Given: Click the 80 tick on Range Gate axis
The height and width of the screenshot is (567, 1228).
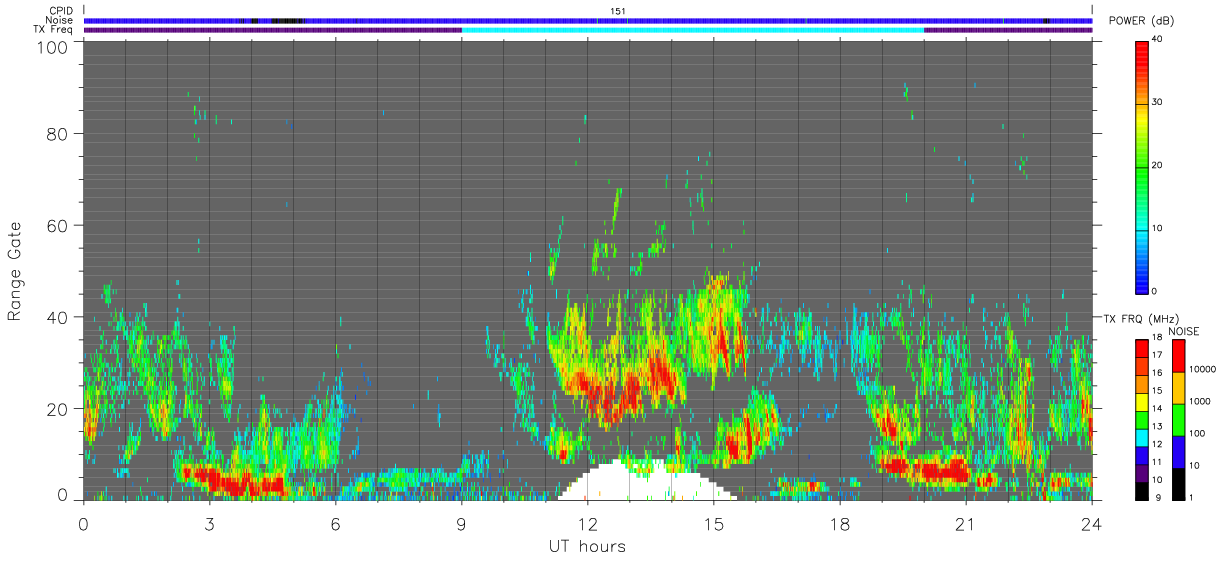Looking at the screenshot, I should point(56,133).
